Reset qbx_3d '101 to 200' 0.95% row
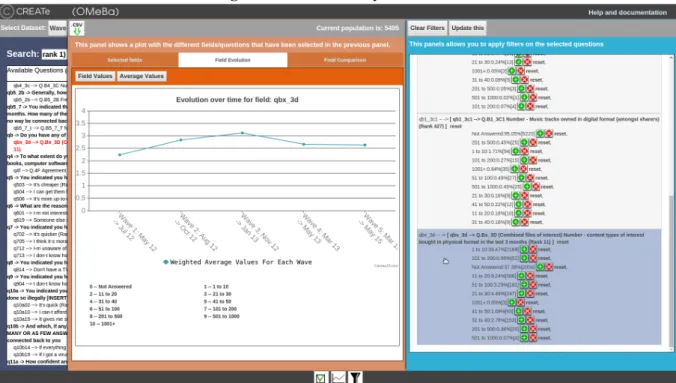The width and height of the screenshot is (676, 383). coord(545,258)
